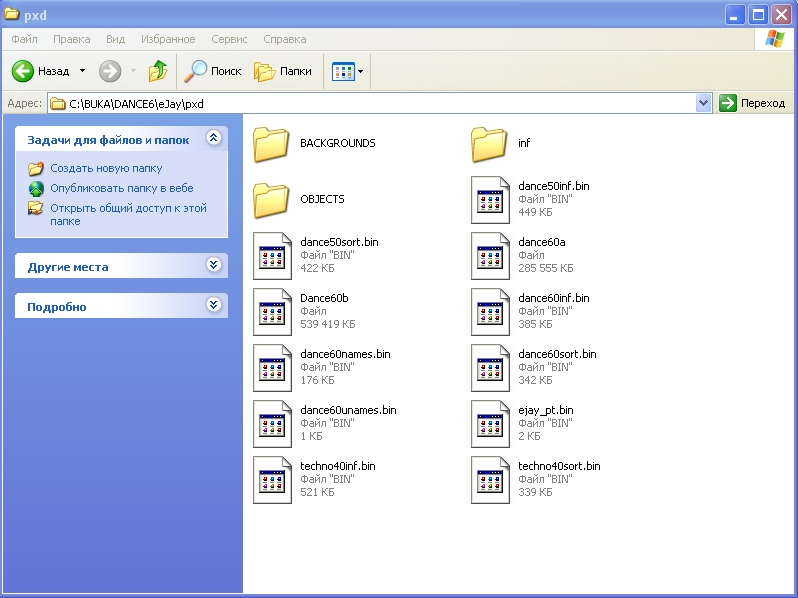Open the address bar dropdown list
This screenshot has height=598, width=798.
[703, 103]
